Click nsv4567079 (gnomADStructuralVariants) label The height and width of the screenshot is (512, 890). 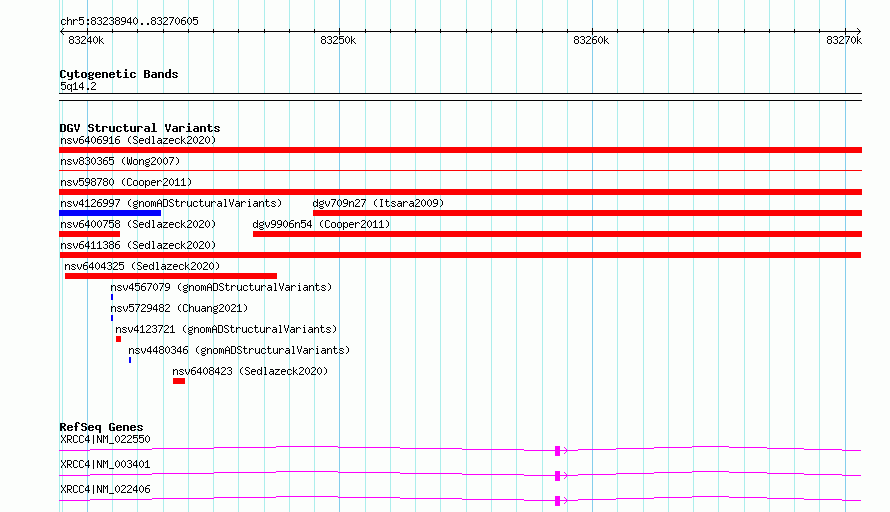(221, 287)
